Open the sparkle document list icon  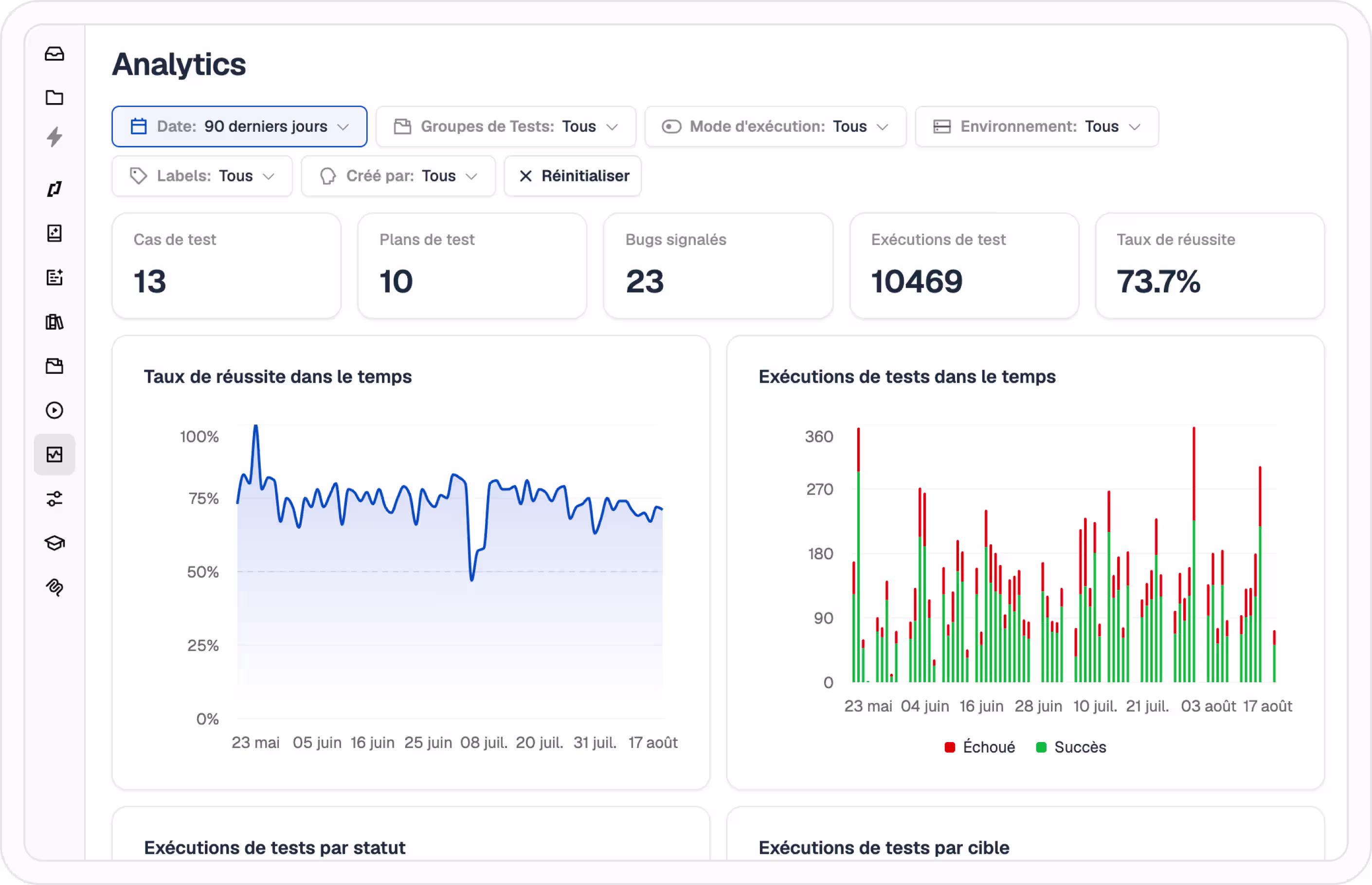click(54, 278)
